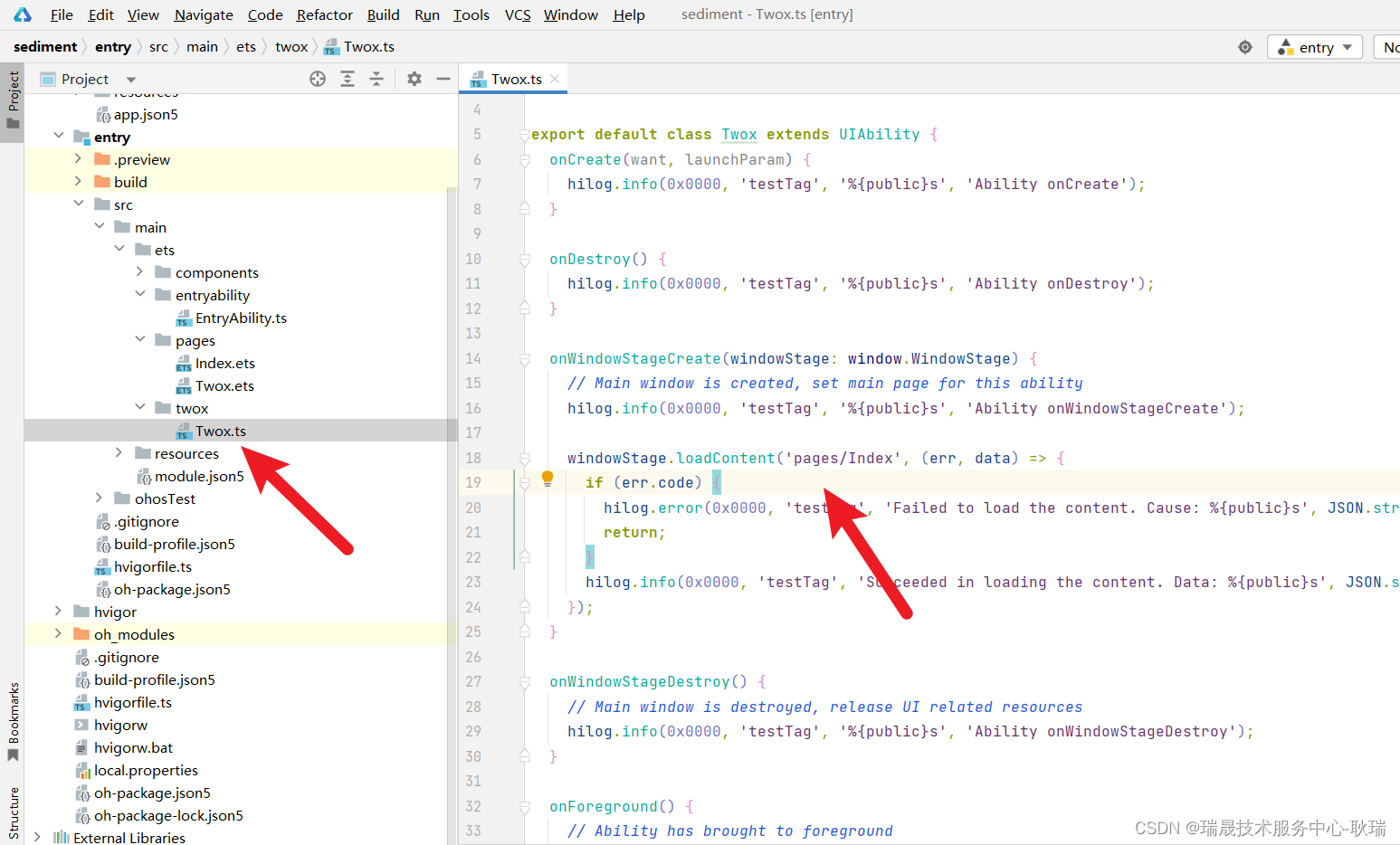This screenshot has height=845, width=1400.
Task: Open the File menu
Action: point(62,14)
